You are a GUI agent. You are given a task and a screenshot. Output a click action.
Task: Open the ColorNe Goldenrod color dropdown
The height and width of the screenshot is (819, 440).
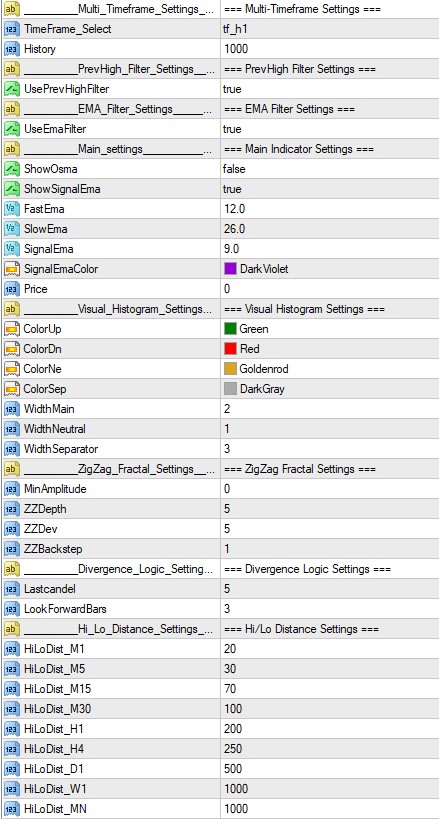(x=330, y=369)
